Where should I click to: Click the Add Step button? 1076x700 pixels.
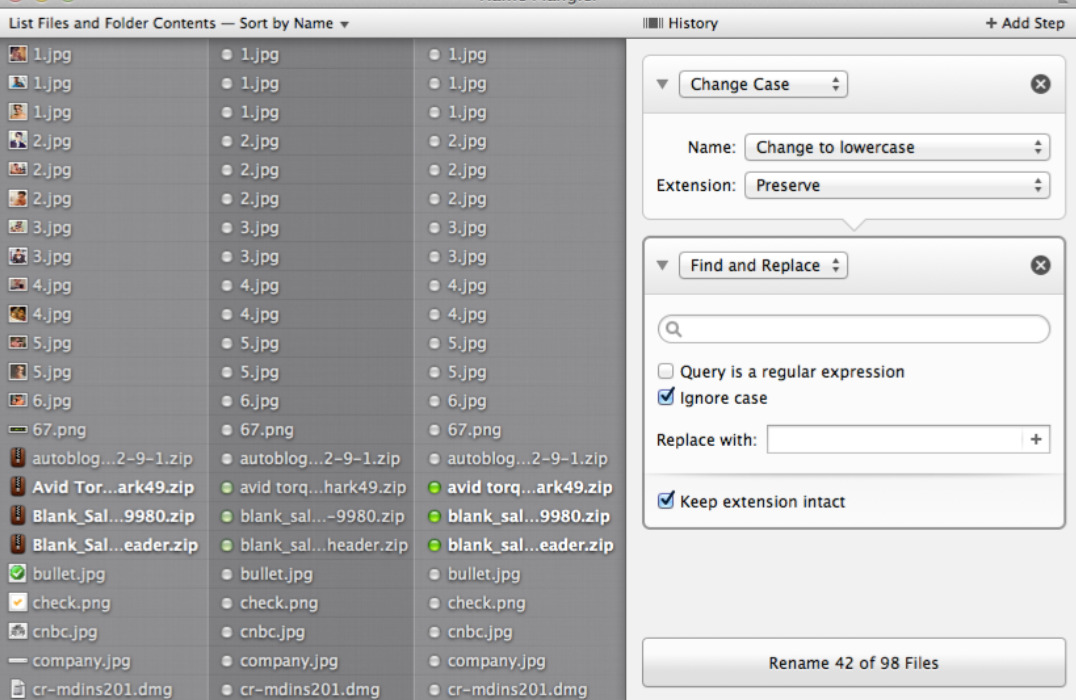pos(1025,23)
